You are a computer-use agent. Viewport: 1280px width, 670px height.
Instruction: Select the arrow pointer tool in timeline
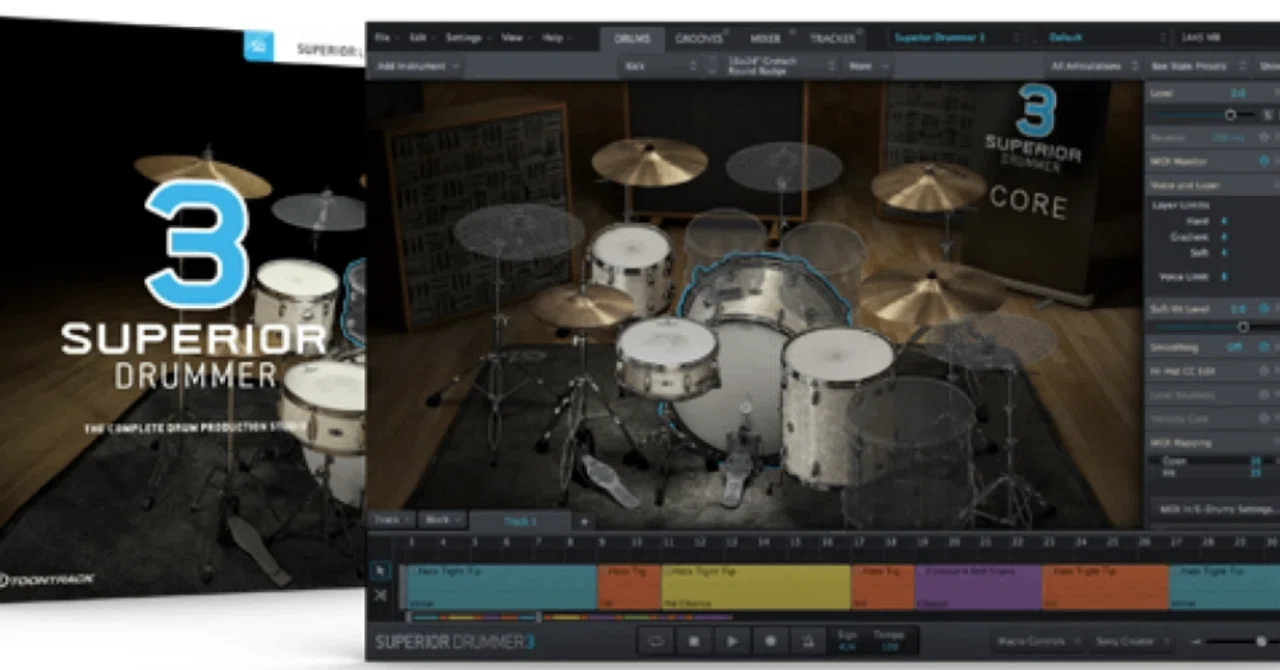click(380, 571)
